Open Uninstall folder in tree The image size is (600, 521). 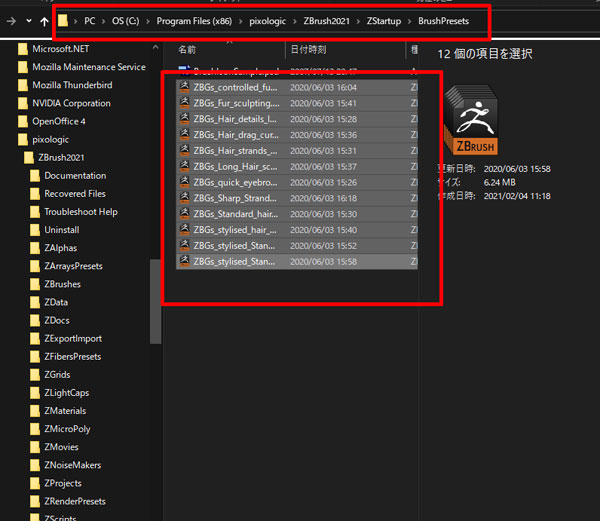point(62,230)
